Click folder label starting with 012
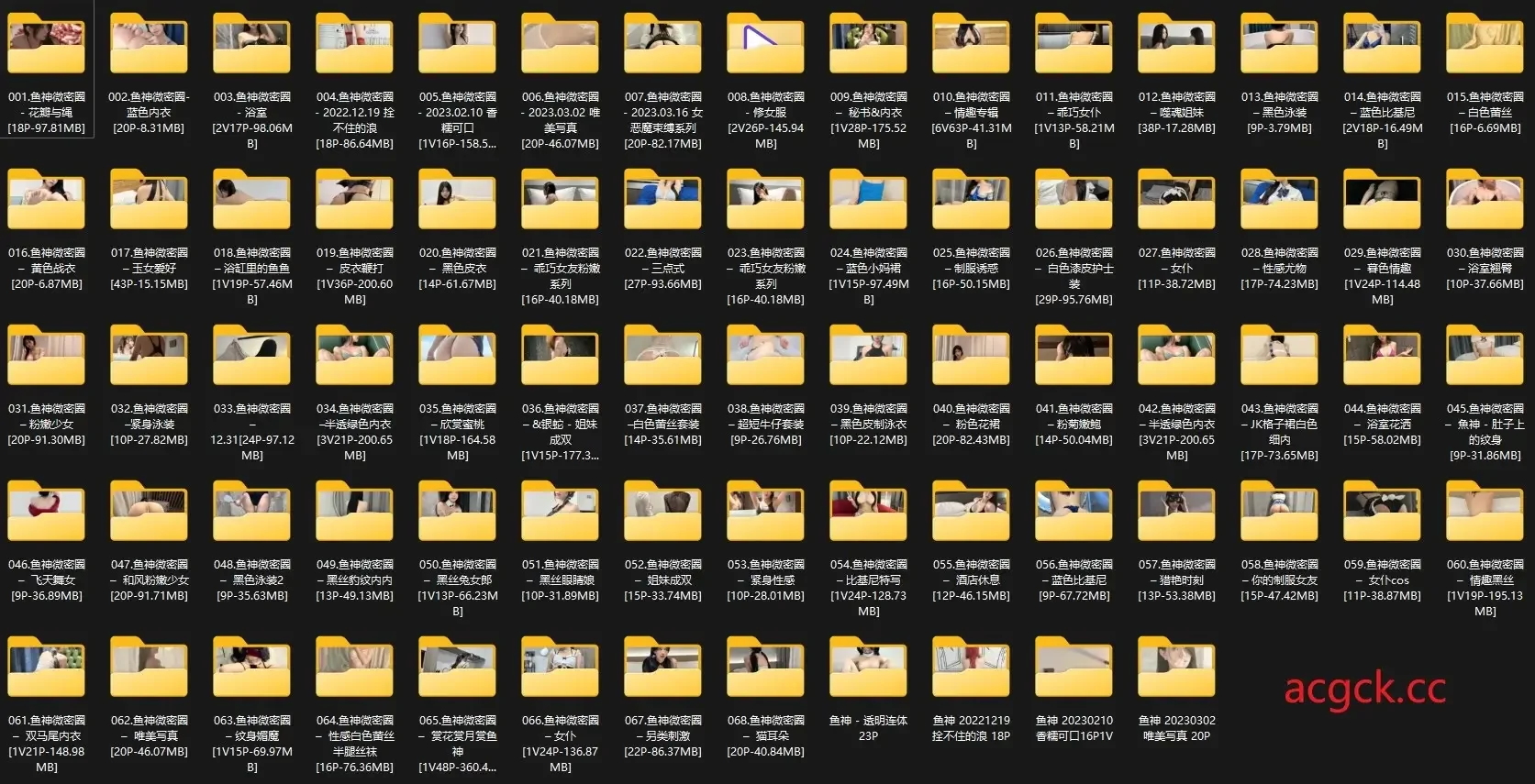 pos(1176,112)
